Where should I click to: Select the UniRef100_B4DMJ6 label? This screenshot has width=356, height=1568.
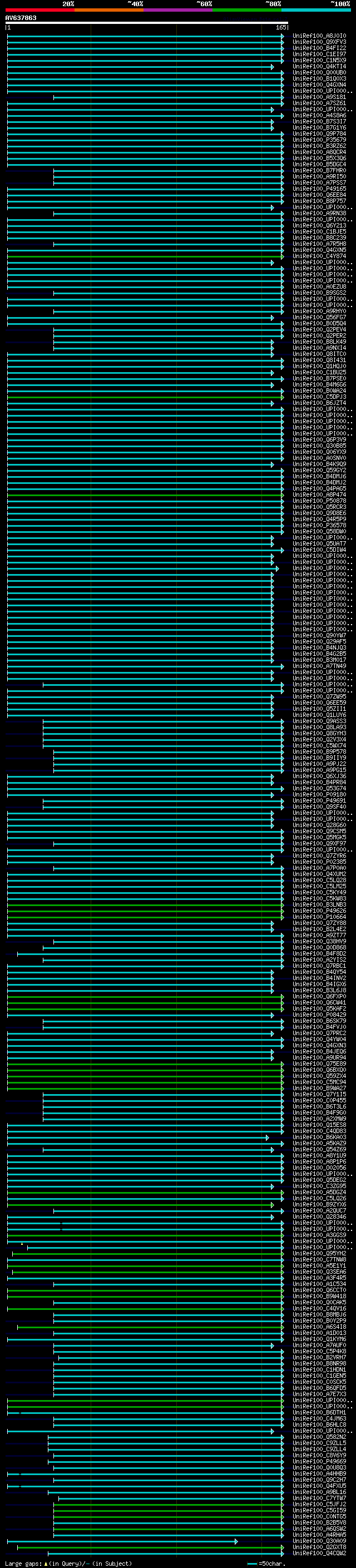point(319,476)
